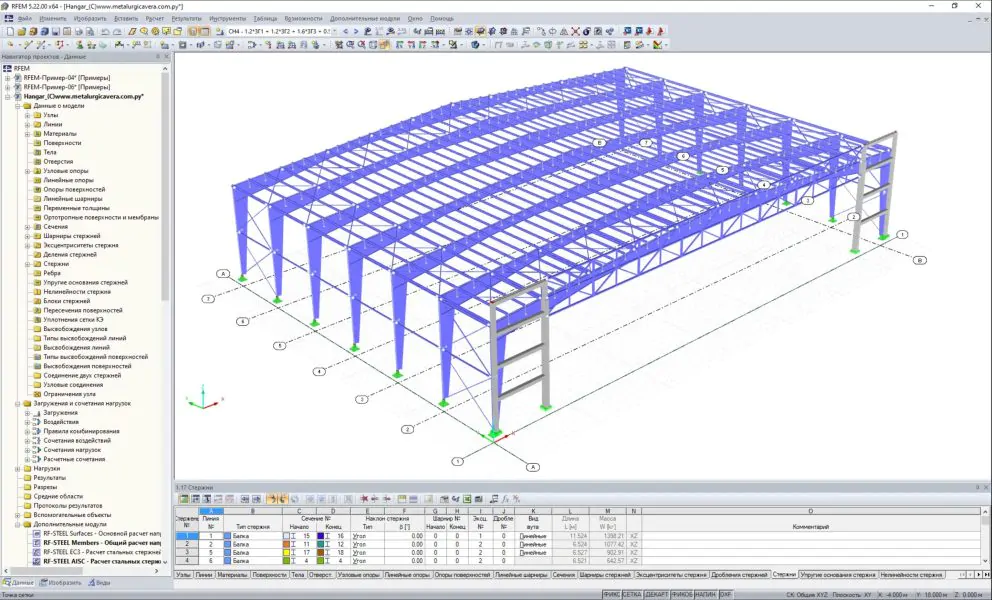
Task: Click the percent icon next to fx
Action: click(x=516, y=499)
